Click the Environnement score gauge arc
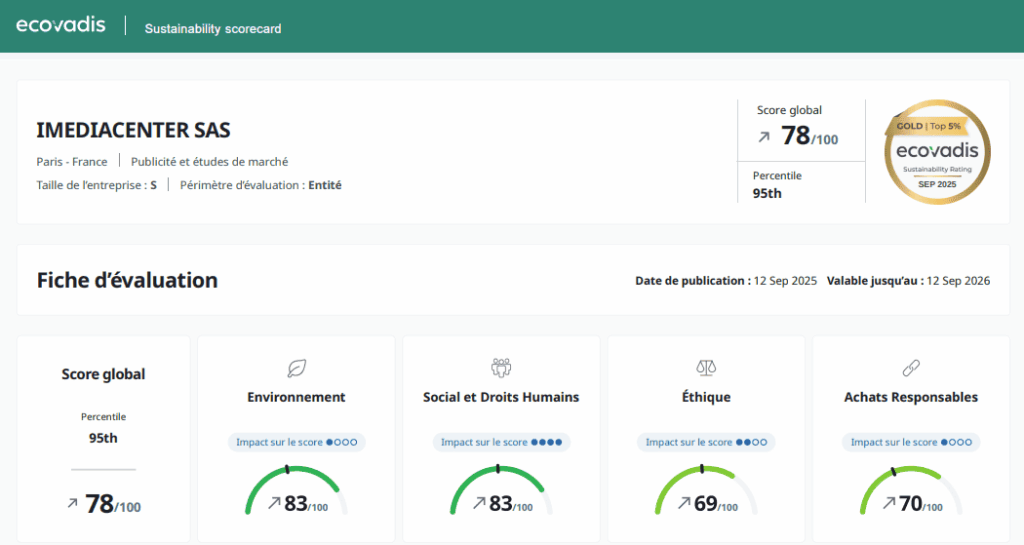 [296, 470]
